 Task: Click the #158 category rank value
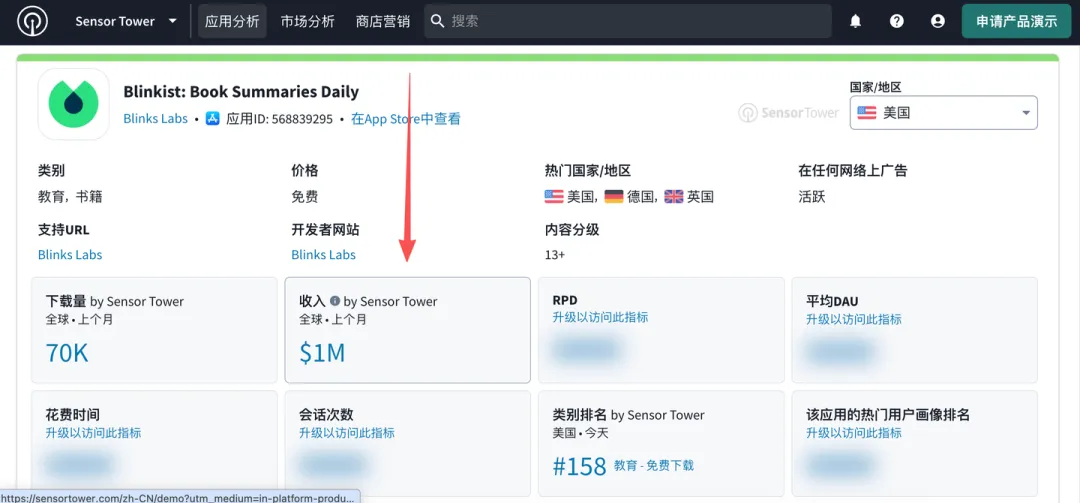pyautogui.click(x=579, y=466)
